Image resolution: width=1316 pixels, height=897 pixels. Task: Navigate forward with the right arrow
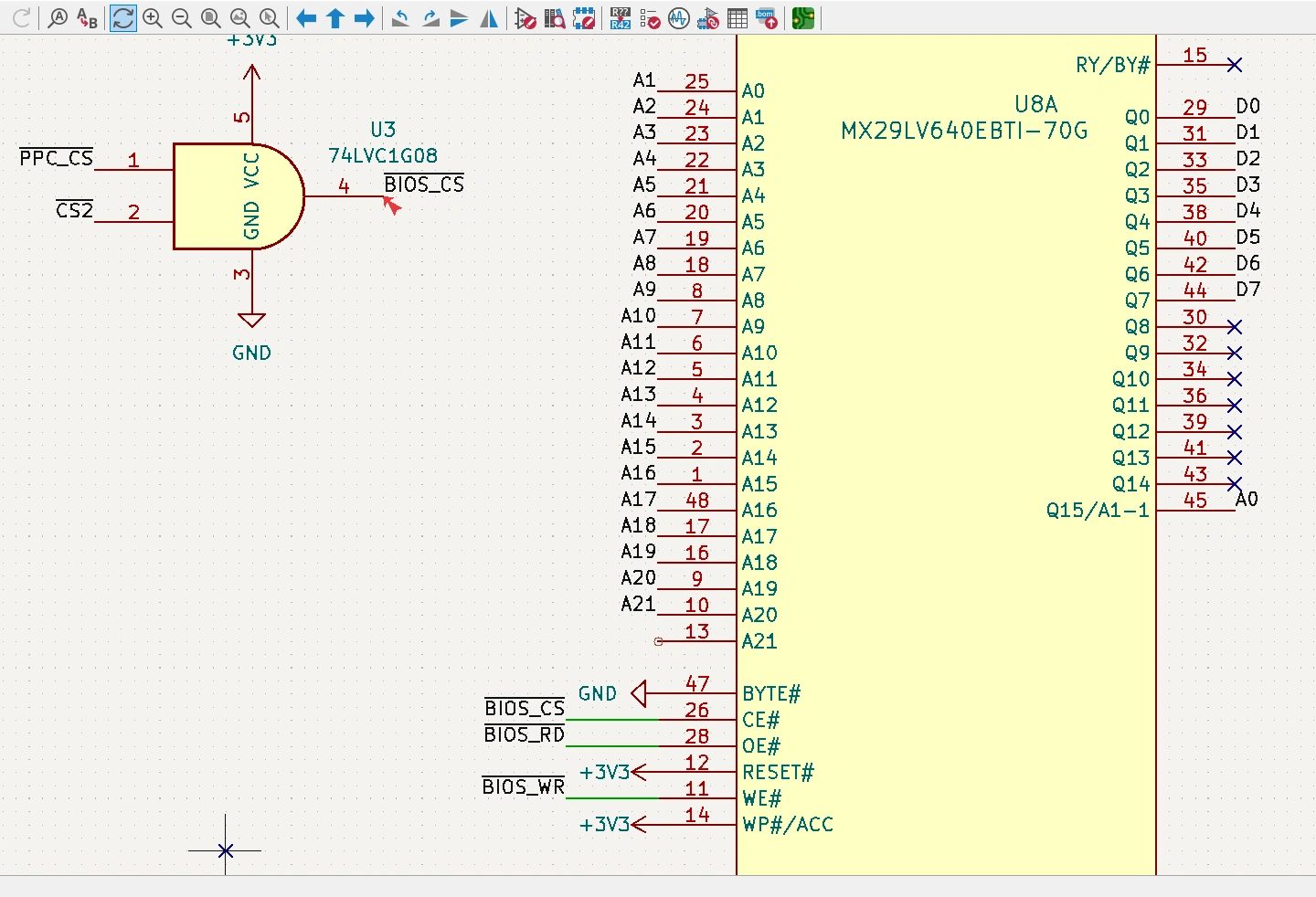(x=365, y=18)
